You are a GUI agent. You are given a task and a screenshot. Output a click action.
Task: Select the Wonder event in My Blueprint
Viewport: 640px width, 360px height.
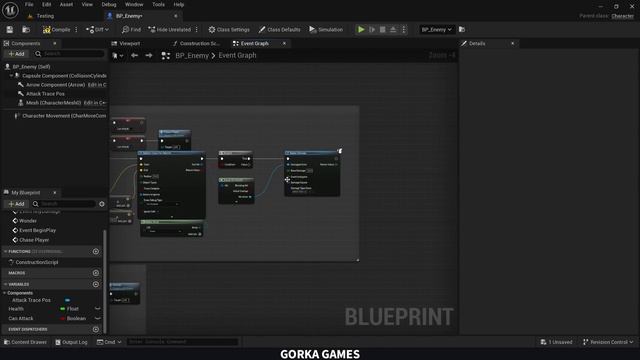tap(28, 221)
